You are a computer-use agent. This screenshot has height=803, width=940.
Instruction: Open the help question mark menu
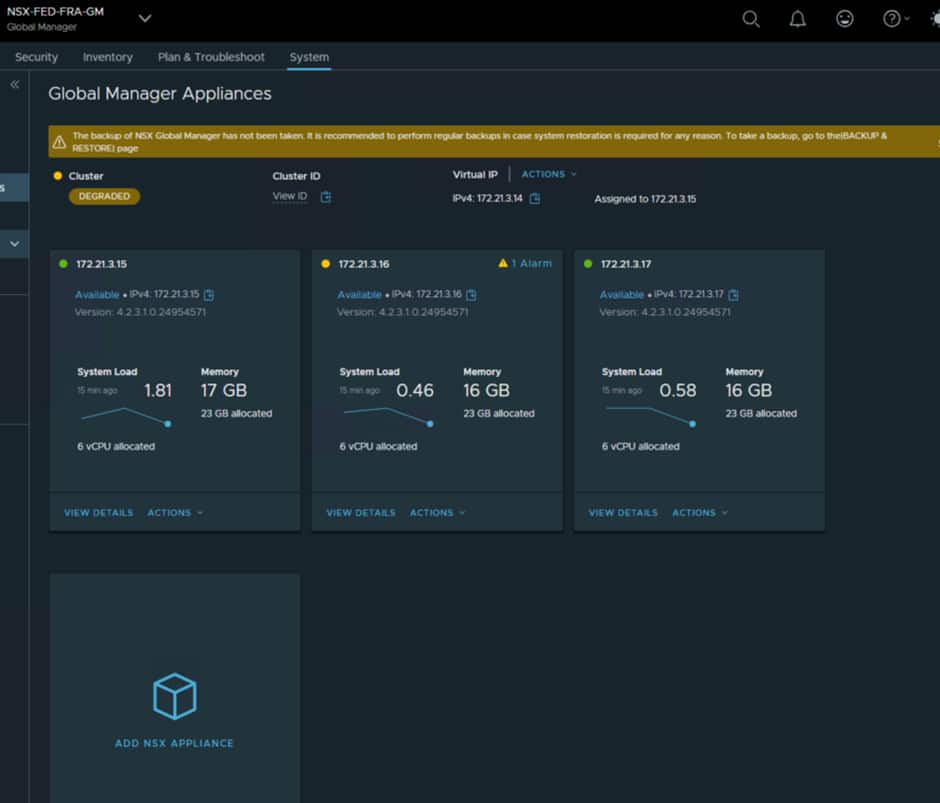pos(895,19)
